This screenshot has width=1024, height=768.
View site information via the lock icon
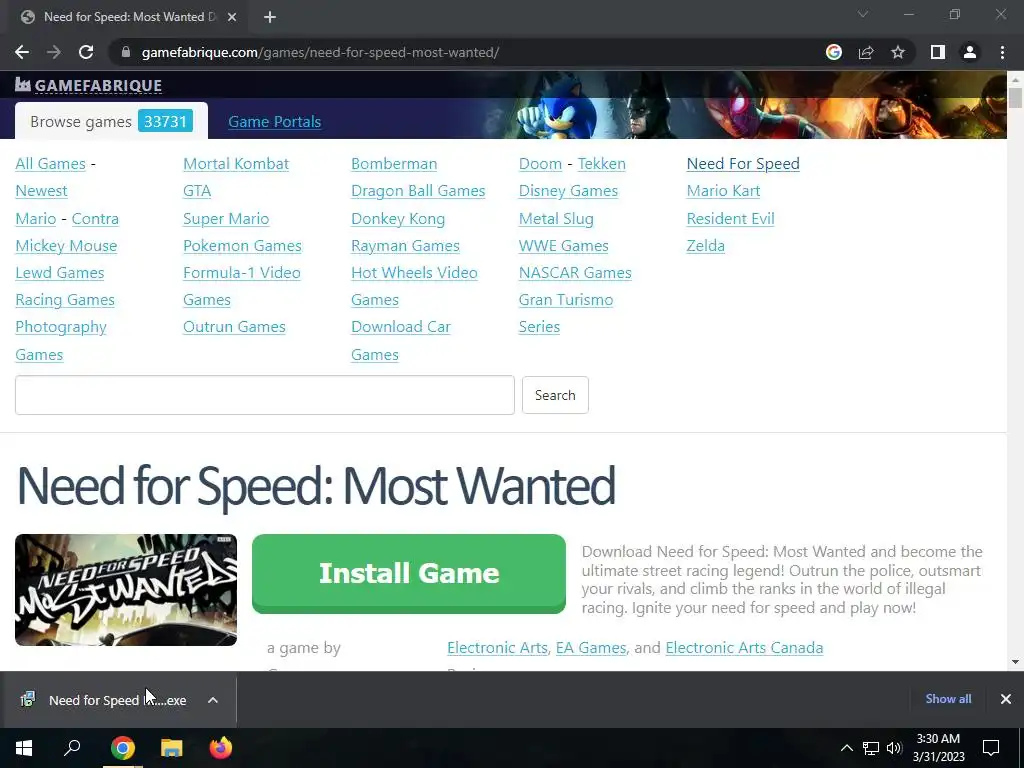[x=126, y=52]
